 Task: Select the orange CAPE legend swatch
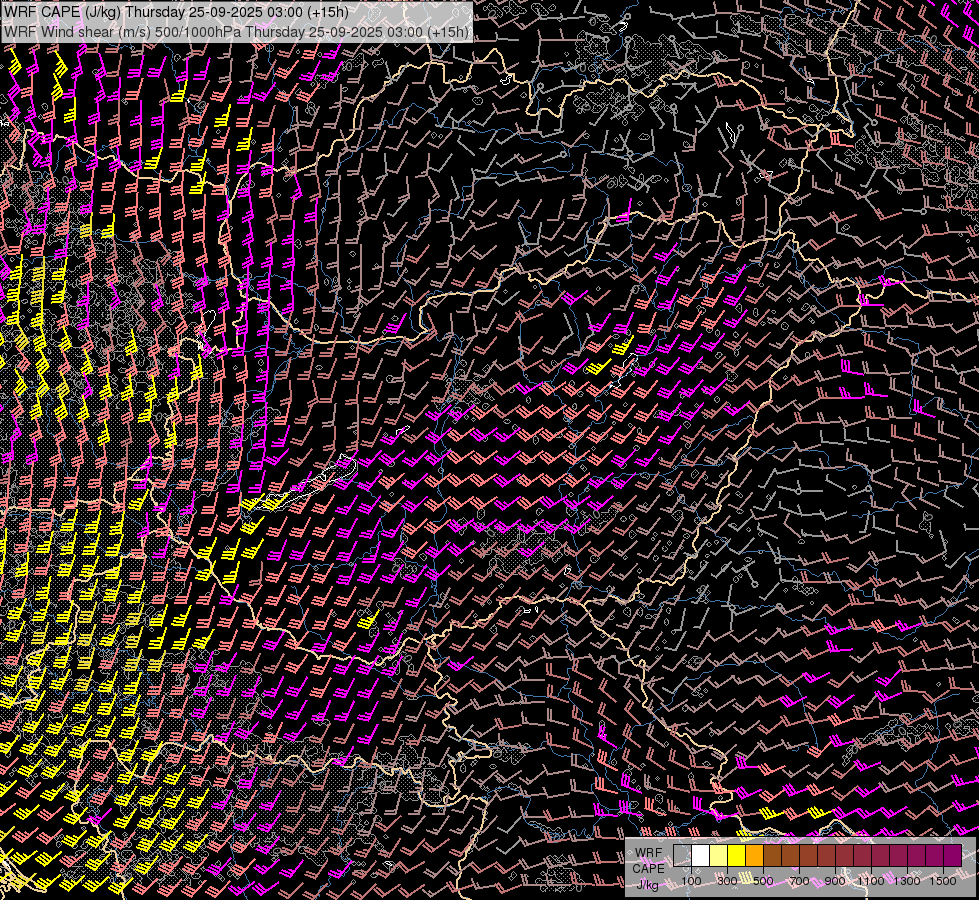(755, 855)
